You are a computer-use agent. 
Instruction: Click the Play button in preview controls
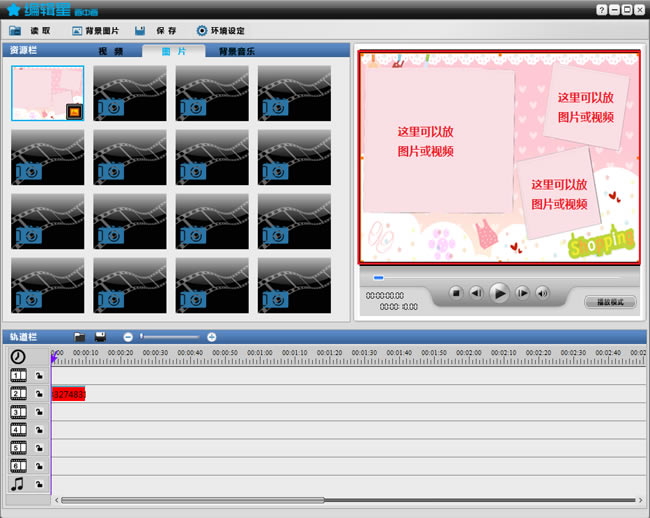[499, 293]
